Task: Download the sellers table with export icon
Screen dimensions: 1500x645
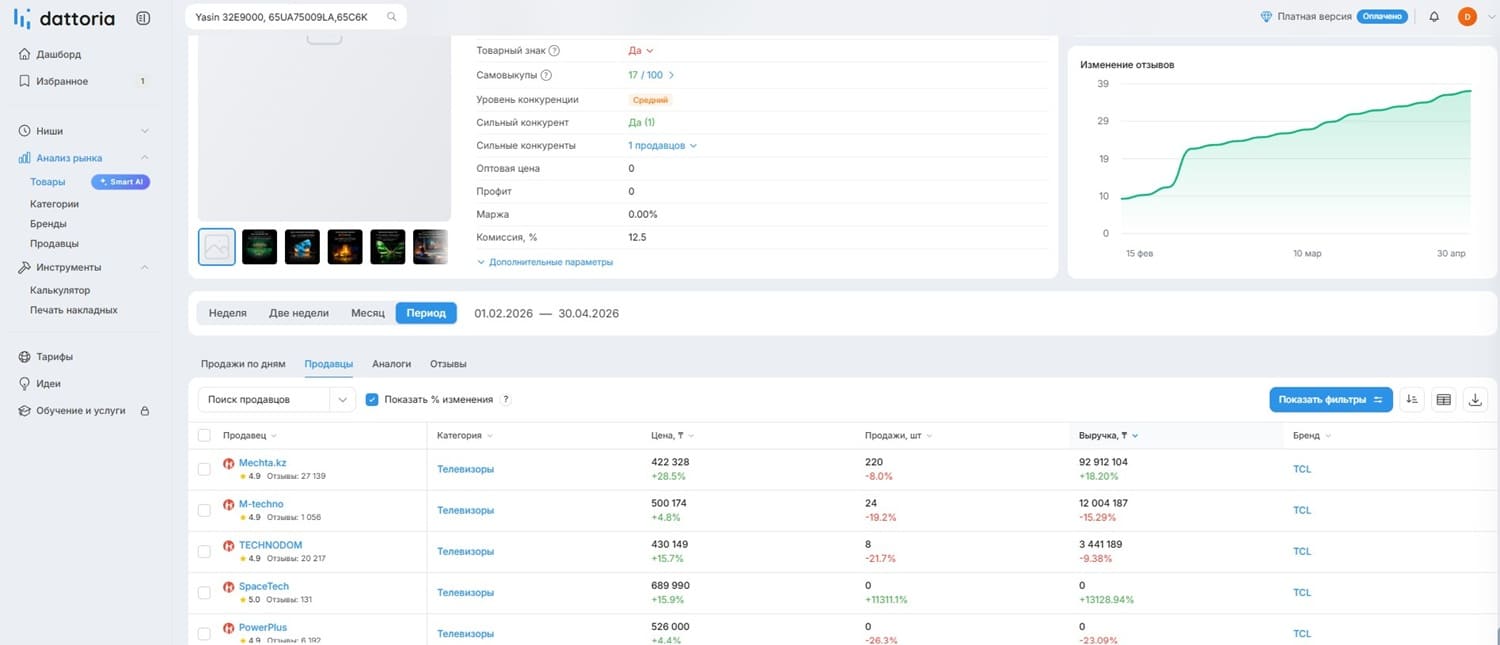Action: pos(1475,400)
